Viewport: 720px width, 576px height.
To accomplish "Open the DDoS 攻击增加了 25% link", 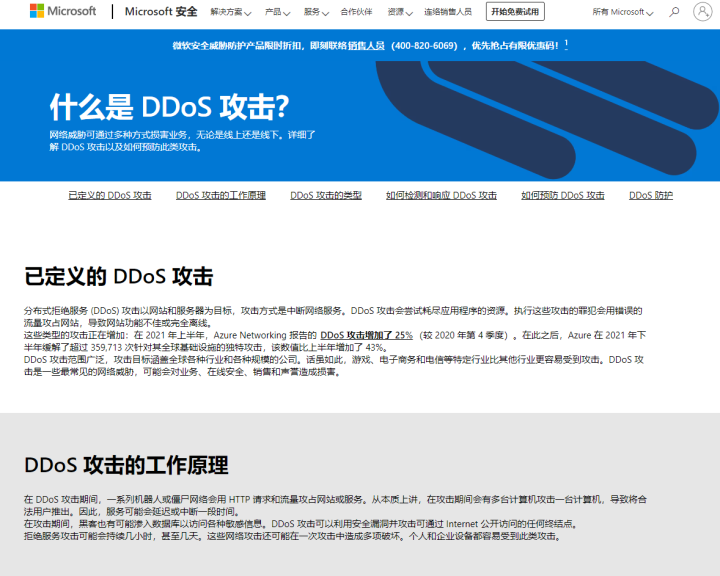I will coord(366,335).
